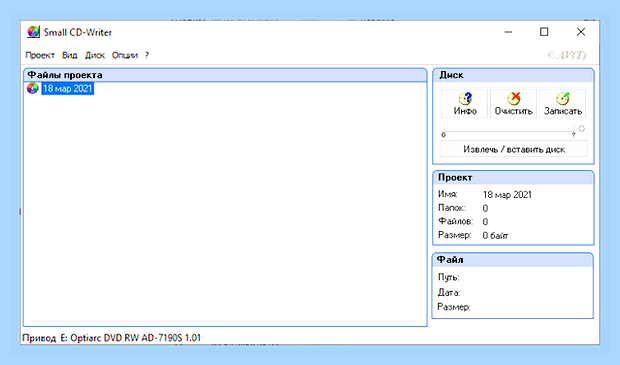Click the disc capacity progress bar
This screenshot has width=620, height=365.
tap(508, 132)
